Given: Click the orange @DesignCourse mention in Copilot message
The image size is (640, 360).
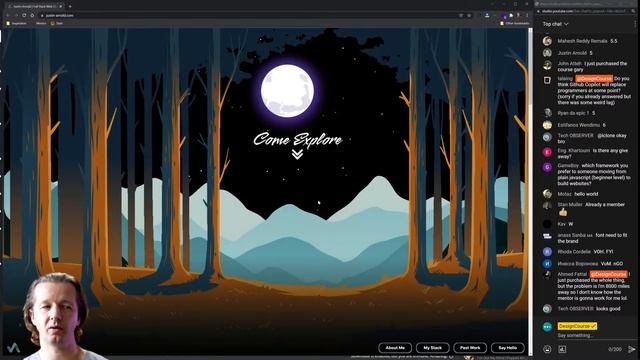Looking at the screenshot, I should point(594,78).
